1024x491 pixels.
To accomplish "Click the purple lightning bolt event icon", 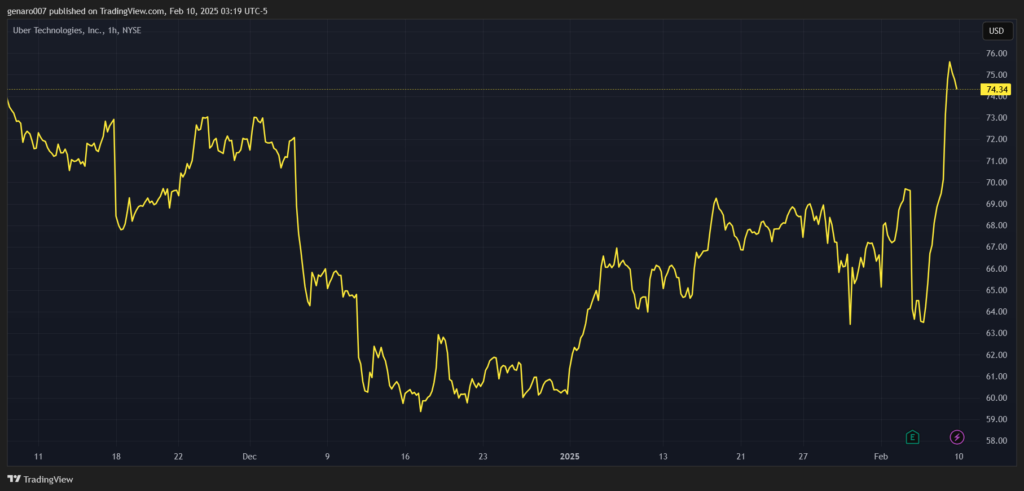I will pos(956,437).
